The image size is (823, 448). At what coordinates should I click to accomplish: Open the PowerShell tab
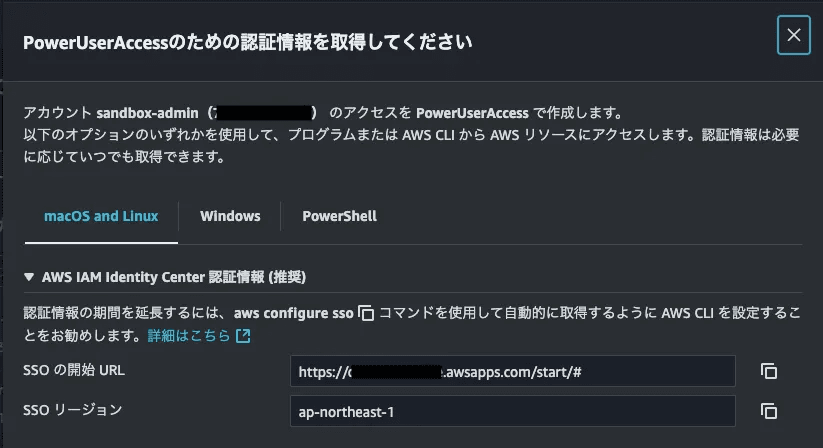(x=339, y=216)
